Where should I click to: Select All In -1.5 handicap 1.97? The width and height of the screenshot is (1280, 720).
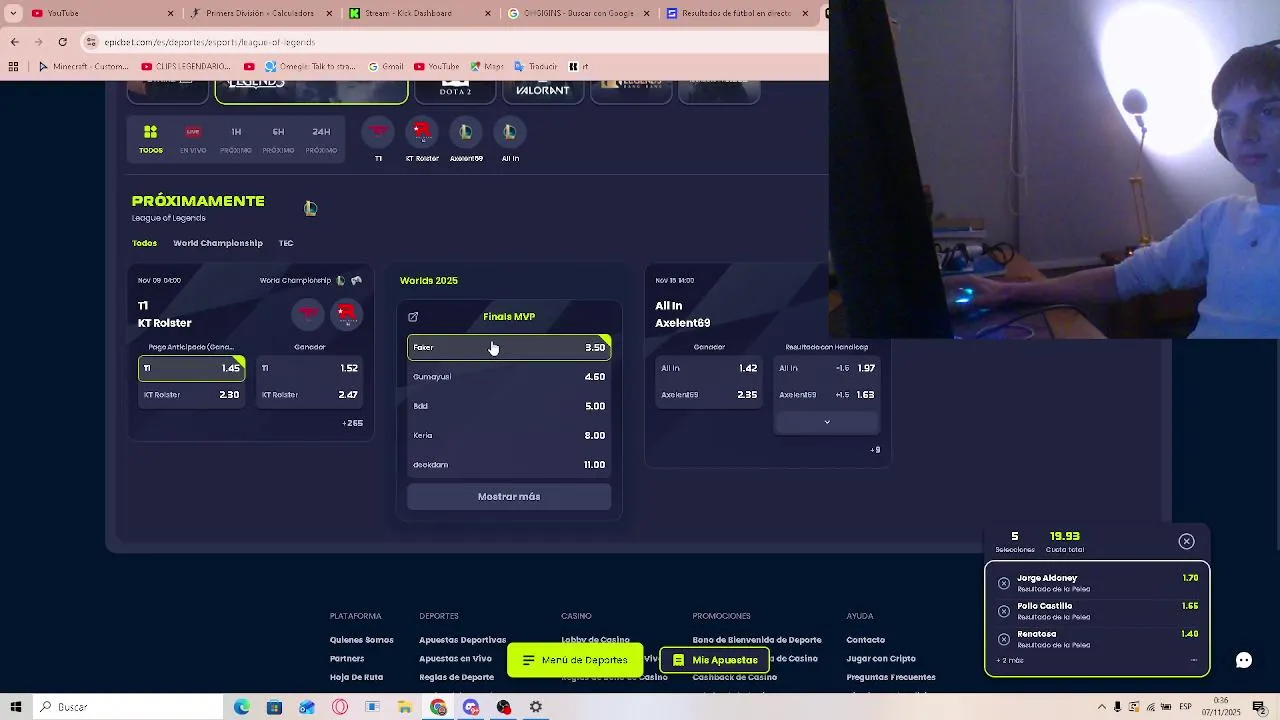tap(827, 368)
